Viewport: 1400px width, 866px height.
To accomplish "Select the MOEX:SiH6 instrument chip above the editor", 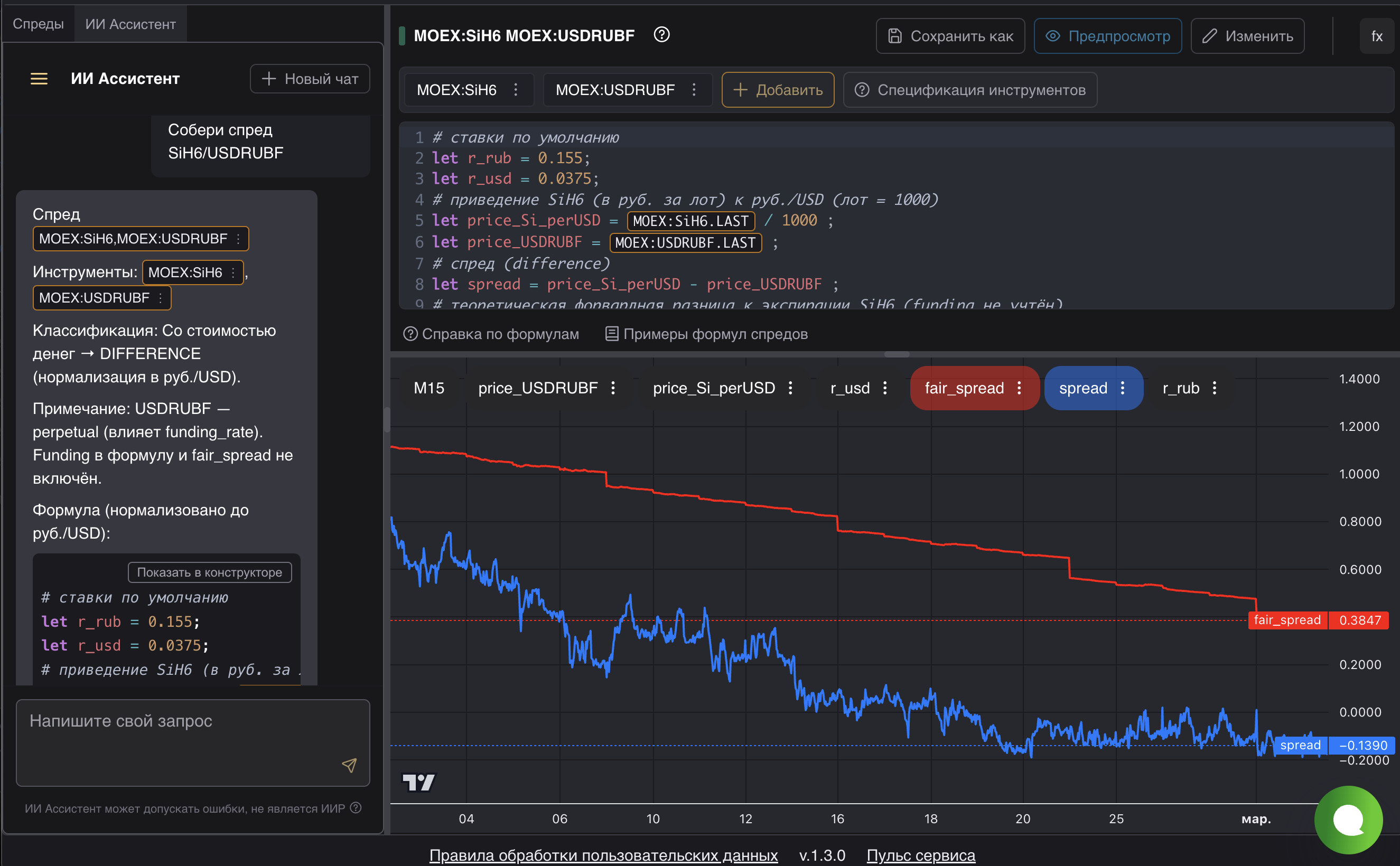I will [x=457, y=90].
